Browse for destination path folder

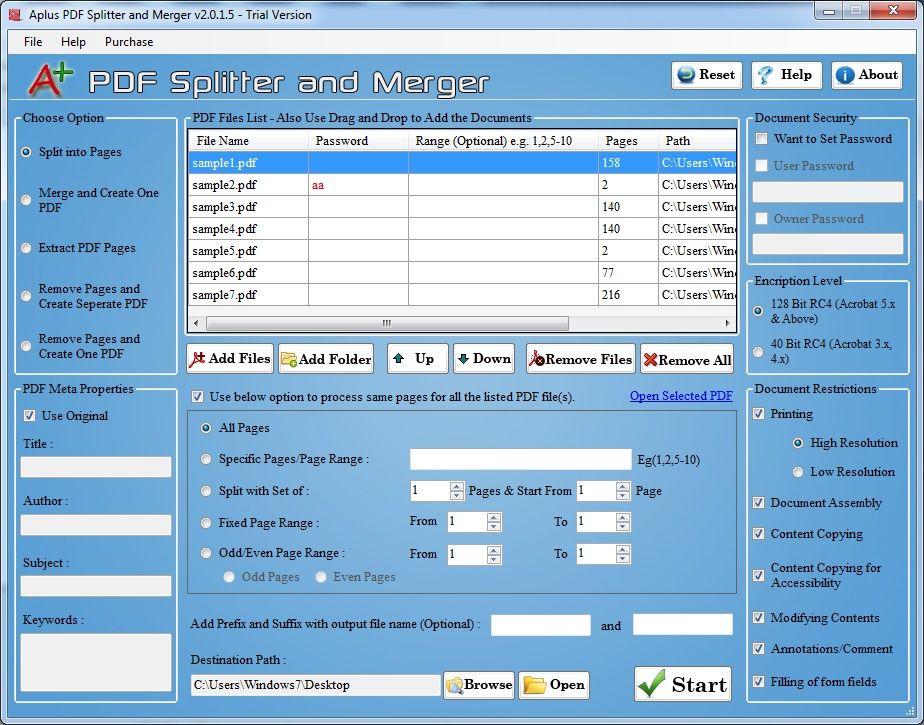479,685
